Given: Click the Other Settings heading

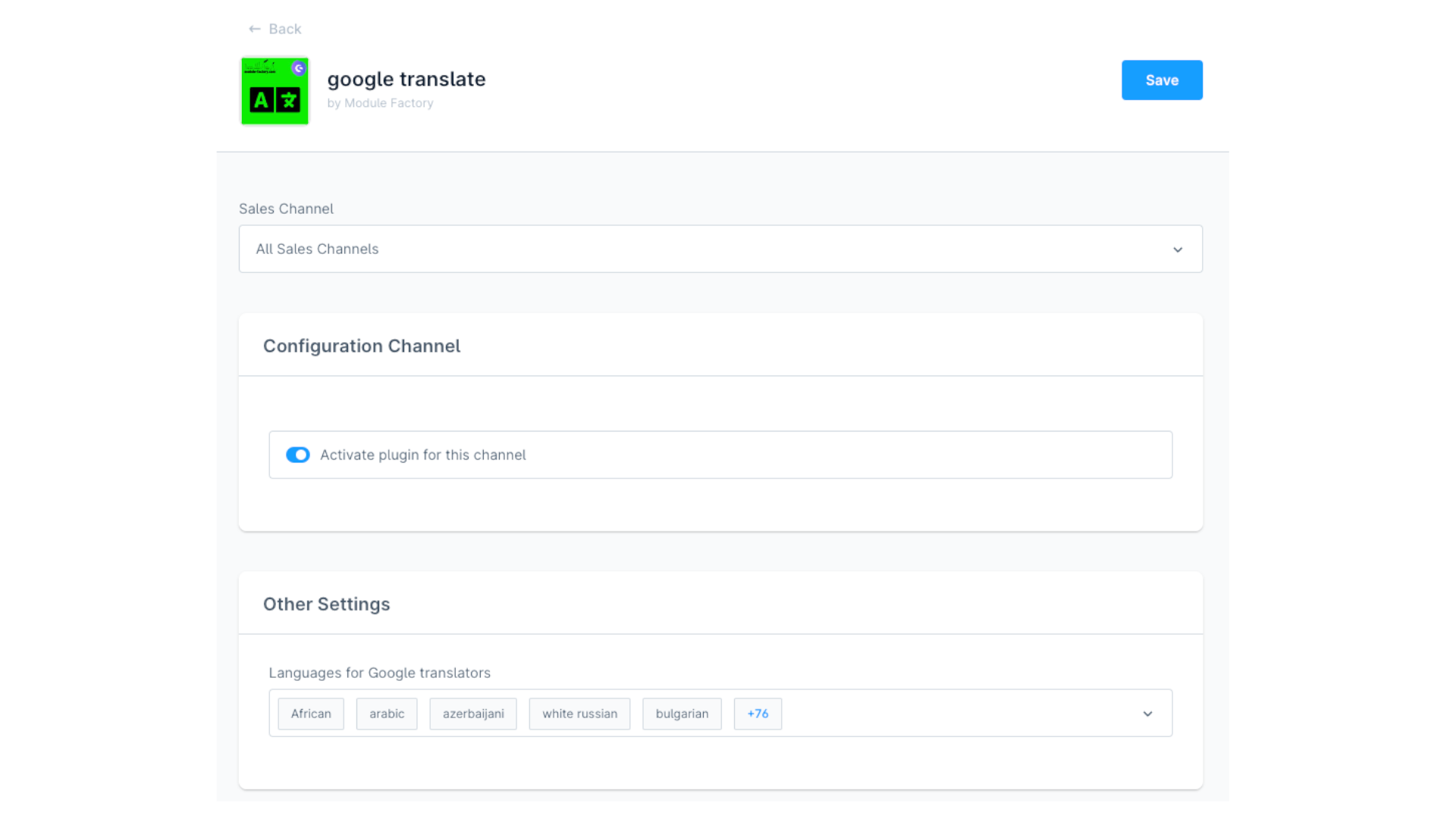Looking at the screenshot, I should coord(327,604).
